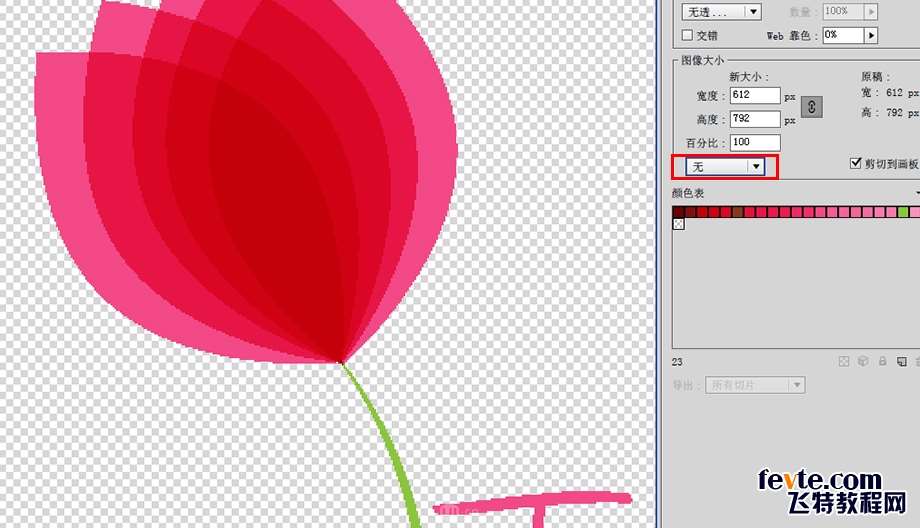Open the 导出 所有切片 dropdown
Viewport: 920px width, 528px height.
tap(755, 385)
